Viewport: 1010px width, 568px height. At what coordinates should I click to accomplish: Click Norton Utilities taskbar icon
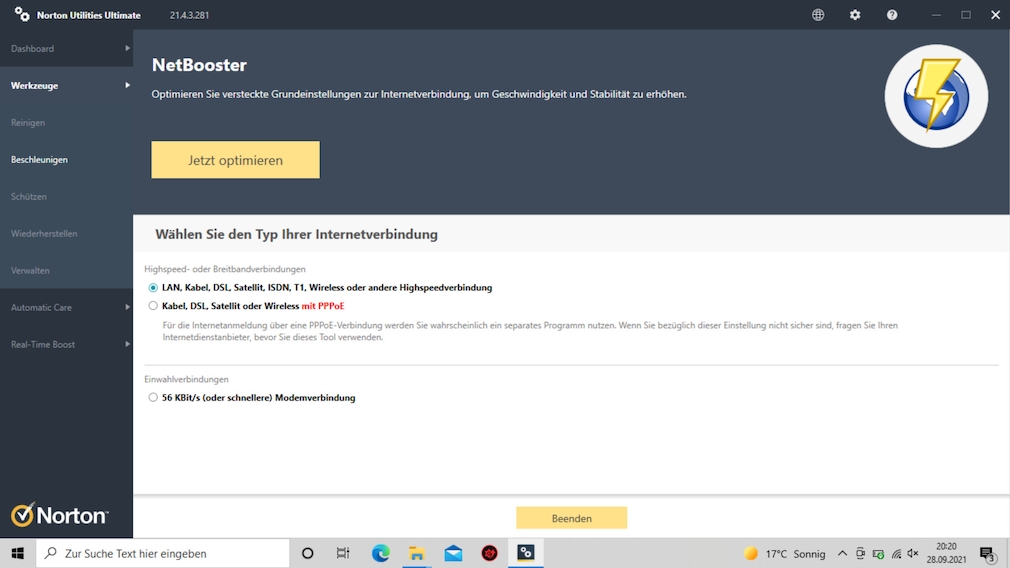pyautogui.click(x=526, y=553)
